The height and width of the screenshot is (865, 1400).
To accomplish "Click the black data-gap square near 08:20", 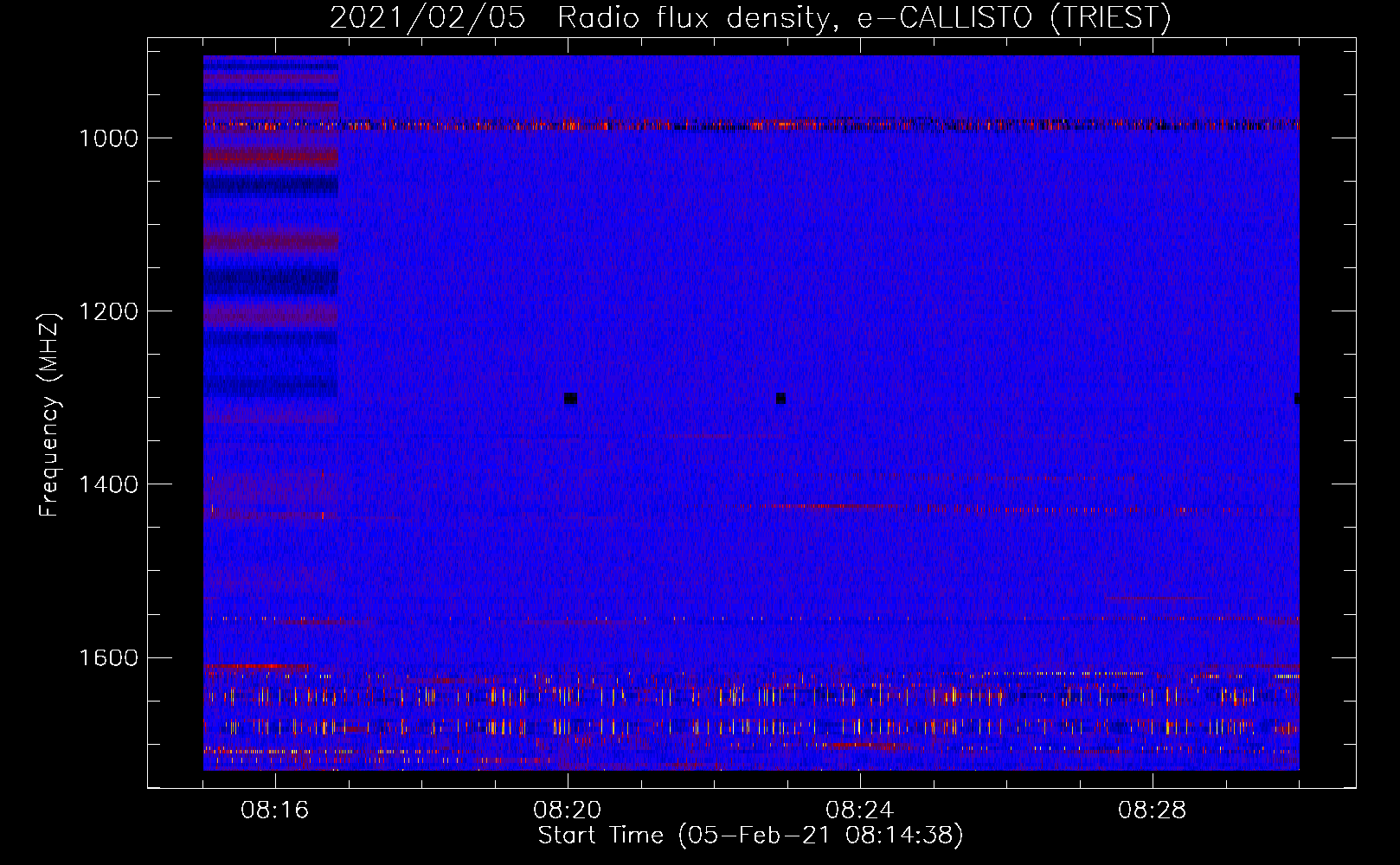I will coord(570,399).
